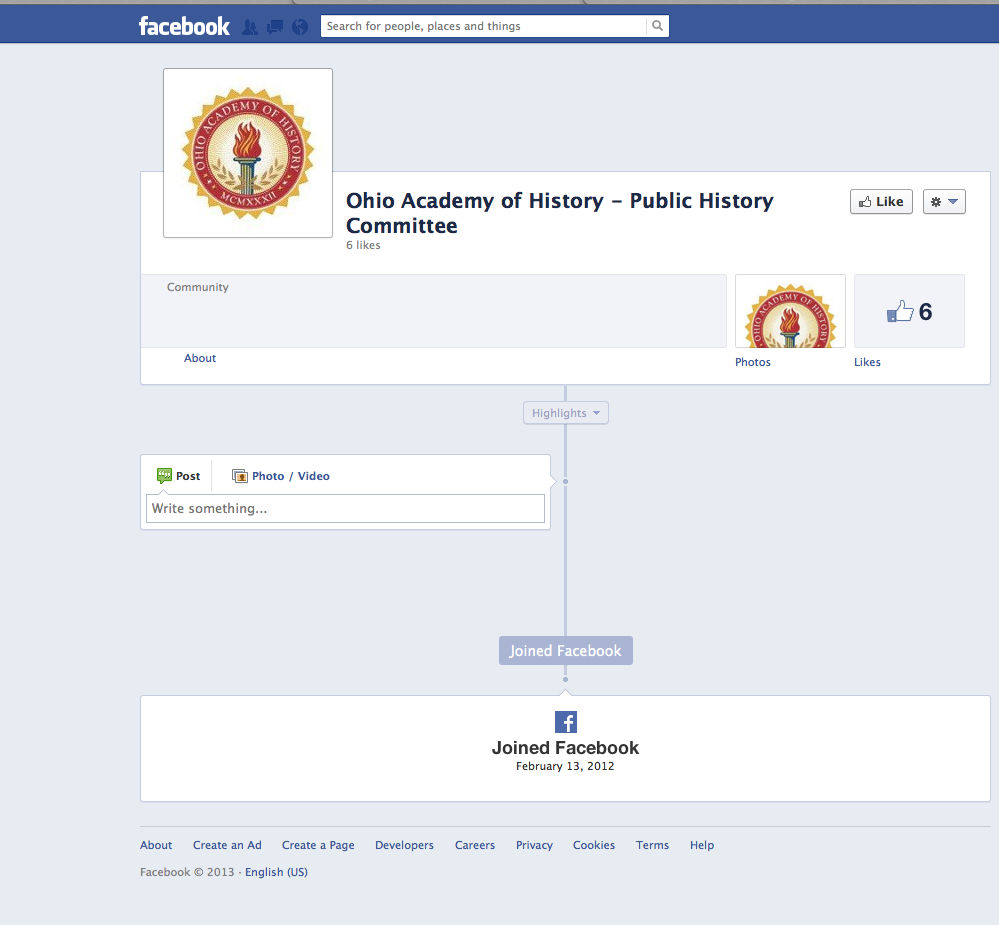Click the Facebook logo in header
Screen dimensions: 999x925
(x=184, y=26)
